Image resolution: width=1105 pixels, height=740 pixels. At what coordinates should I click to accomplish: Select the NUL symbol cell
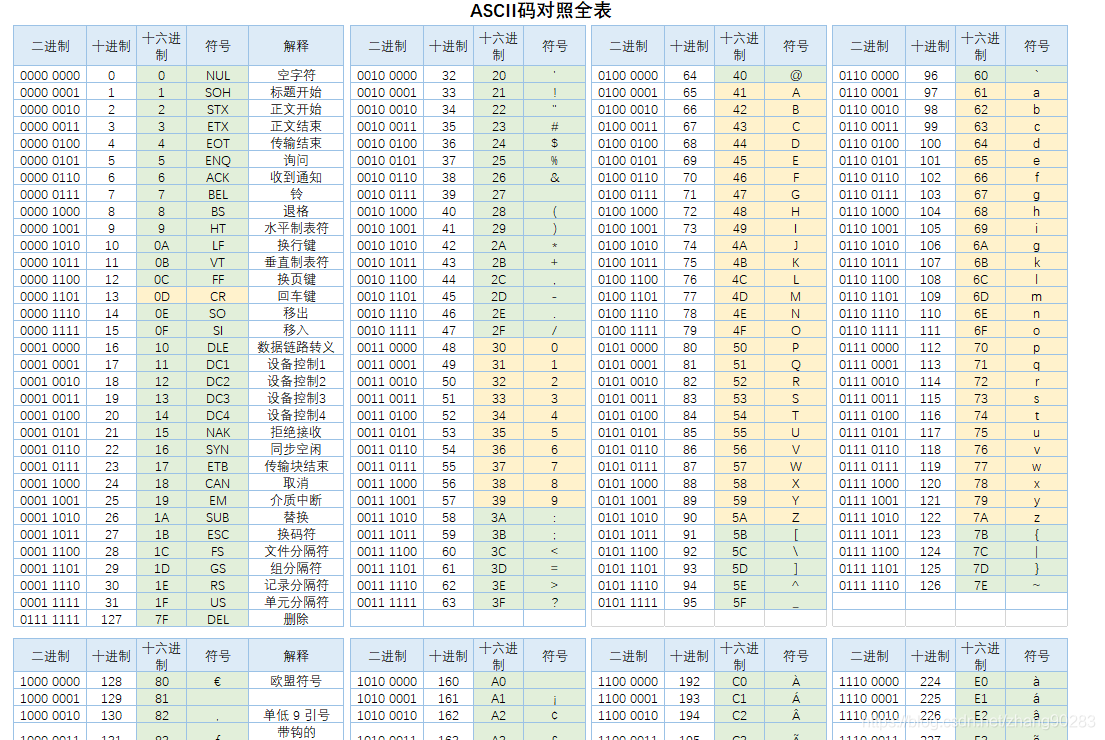[218, 76]
